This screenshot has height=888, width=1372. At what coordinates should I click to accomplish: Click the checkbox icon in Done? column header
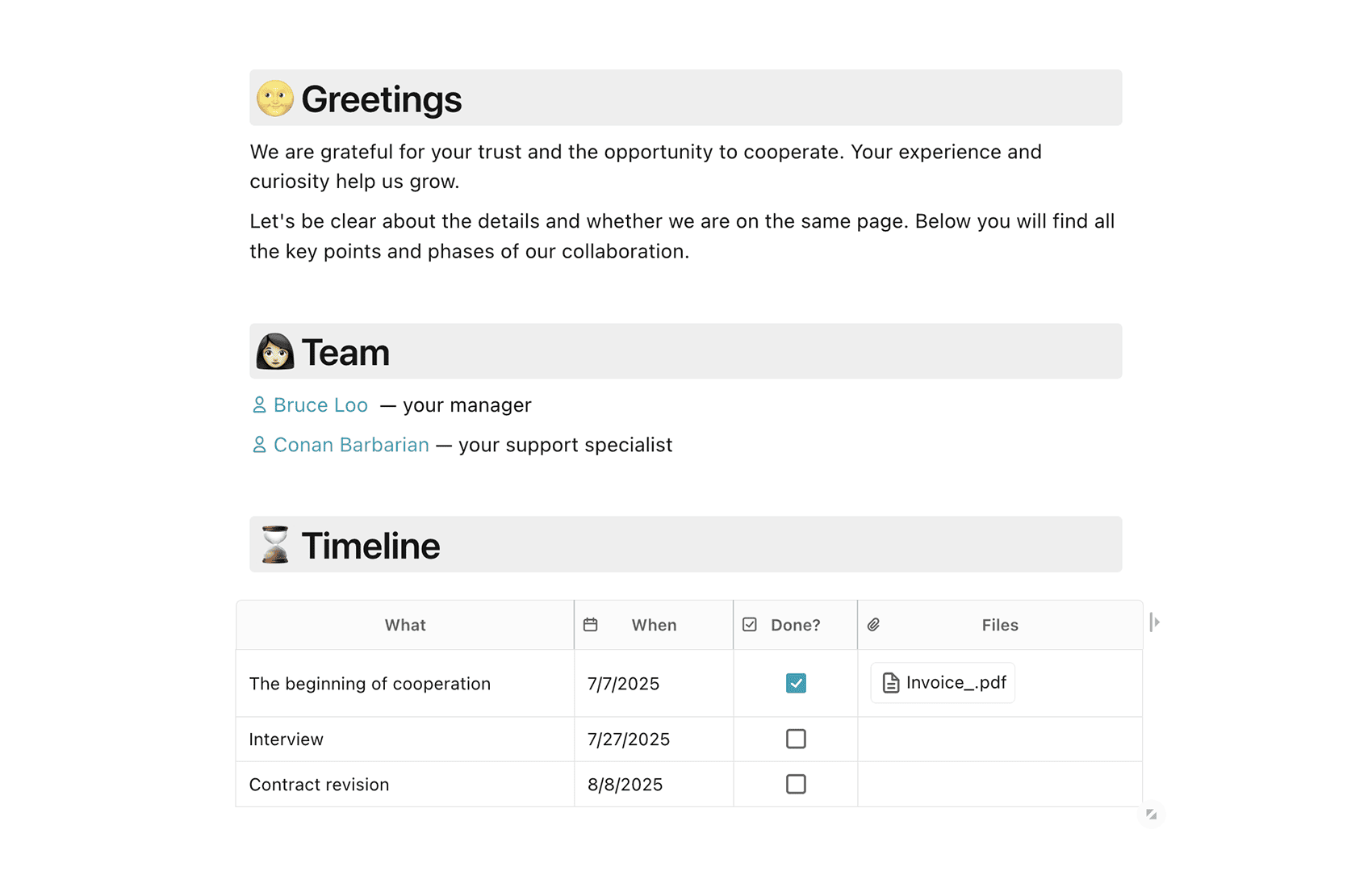[x=750, y=625]
